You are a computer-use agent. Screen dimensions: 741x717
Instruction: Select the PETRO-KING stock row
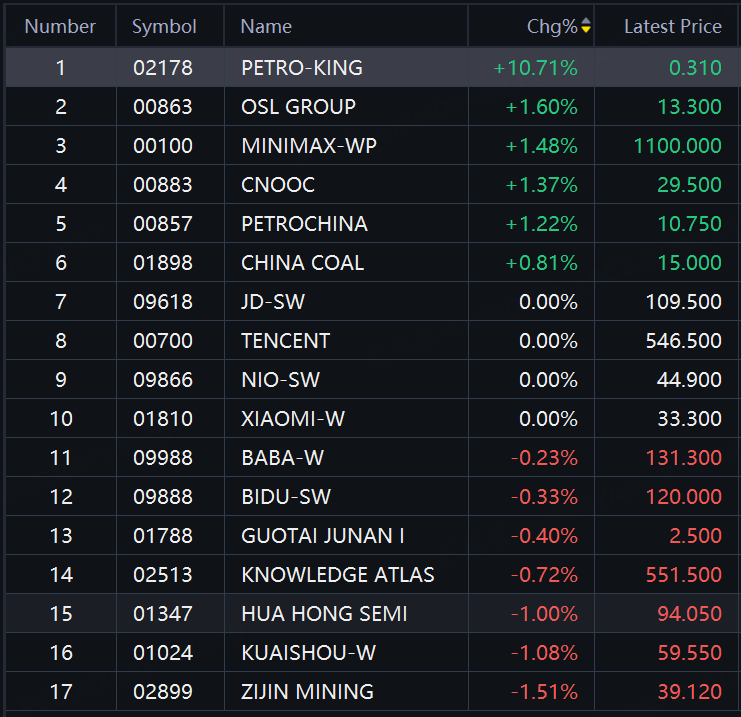point(301,68)
